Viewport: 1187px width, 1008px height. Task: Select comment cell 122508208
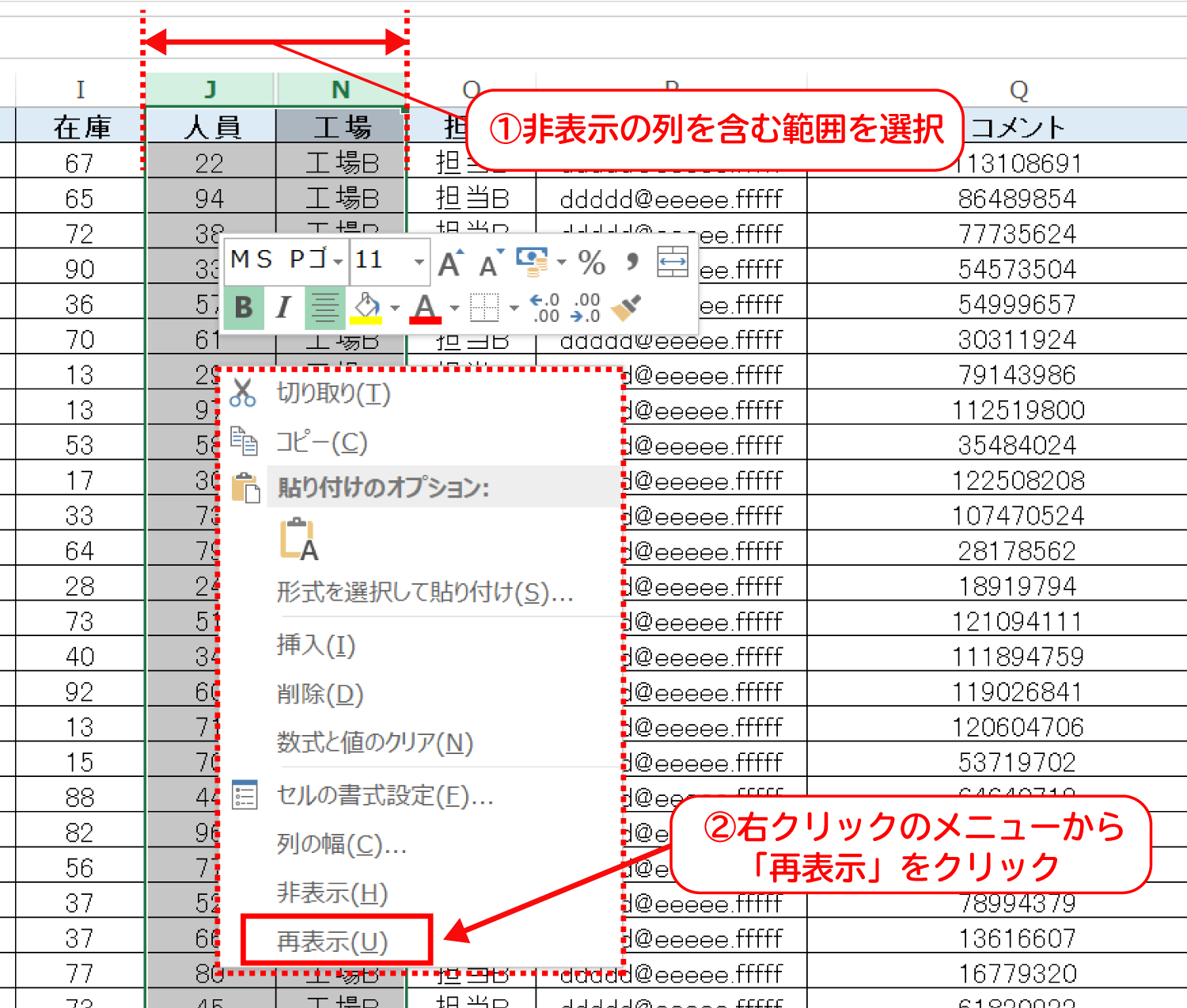(1018, 480)
